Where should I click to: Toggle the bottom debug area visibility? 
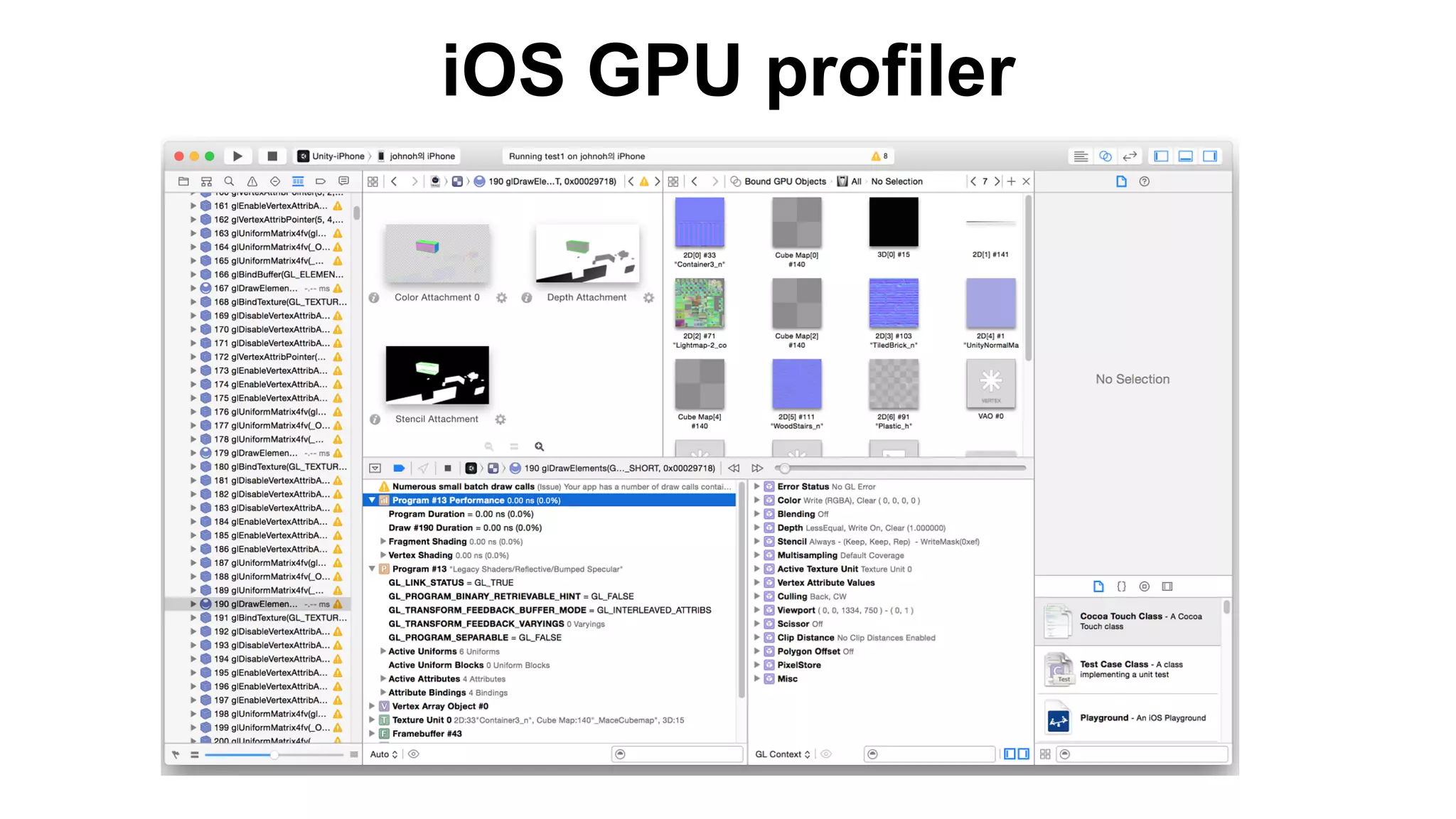pyautogui.click(x=1185, y=156)
